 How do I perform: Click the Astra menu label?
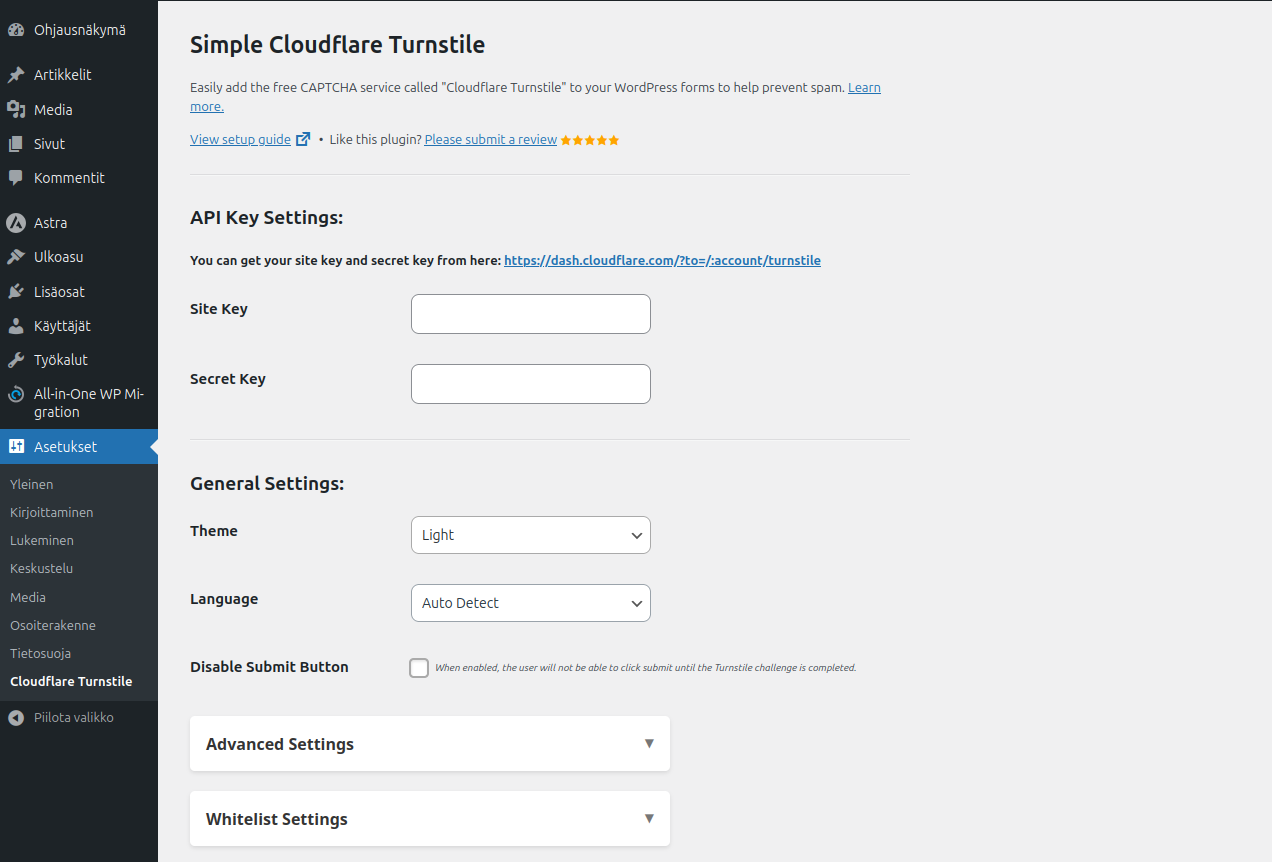coord(51,223)
